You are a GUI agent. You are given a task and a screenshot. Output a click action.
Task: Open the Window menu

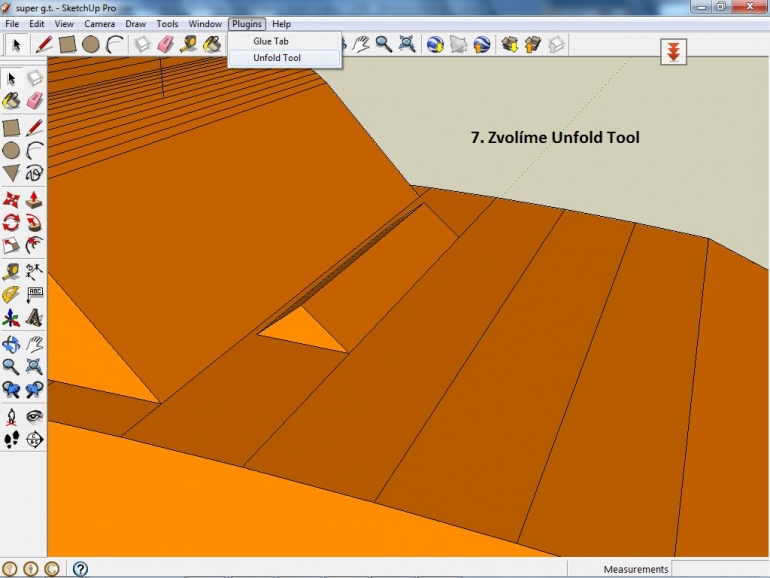(x=205, y=24)
